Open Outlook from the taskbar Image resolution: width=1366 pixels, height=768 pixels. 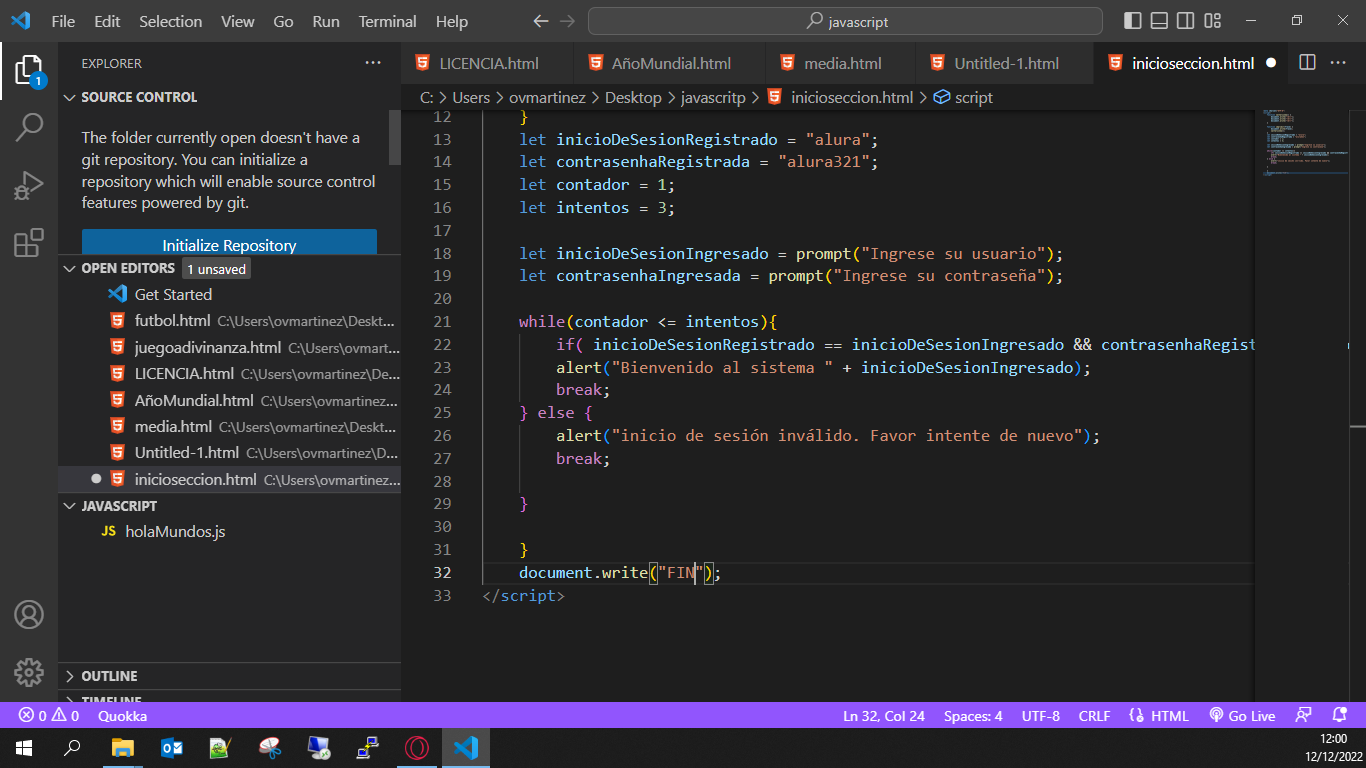[x=171, y=747]
